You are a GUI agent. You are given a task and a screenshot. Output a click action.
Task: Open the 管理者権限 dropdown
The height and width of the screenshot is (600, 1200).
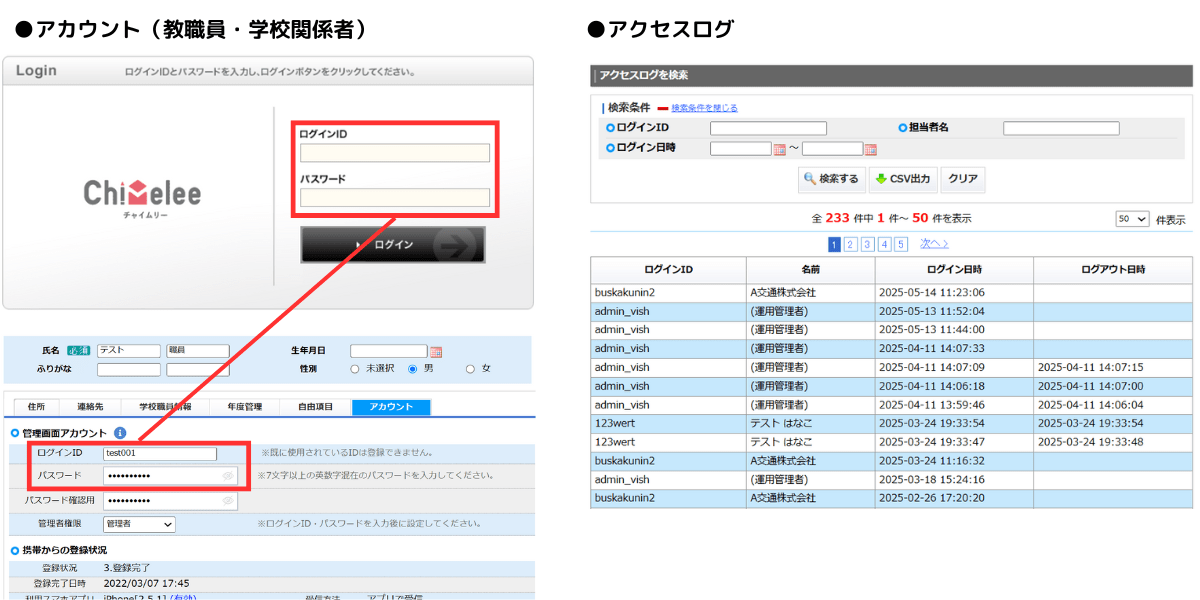point(138,524)
